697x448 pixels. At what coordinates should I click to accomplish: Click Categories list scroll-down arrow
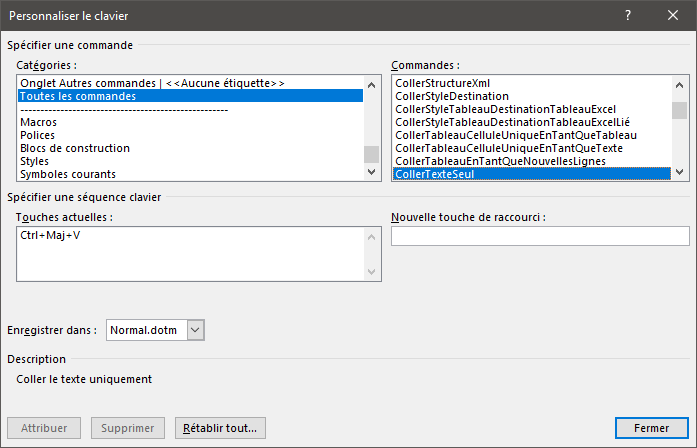[x=372, y=172]
